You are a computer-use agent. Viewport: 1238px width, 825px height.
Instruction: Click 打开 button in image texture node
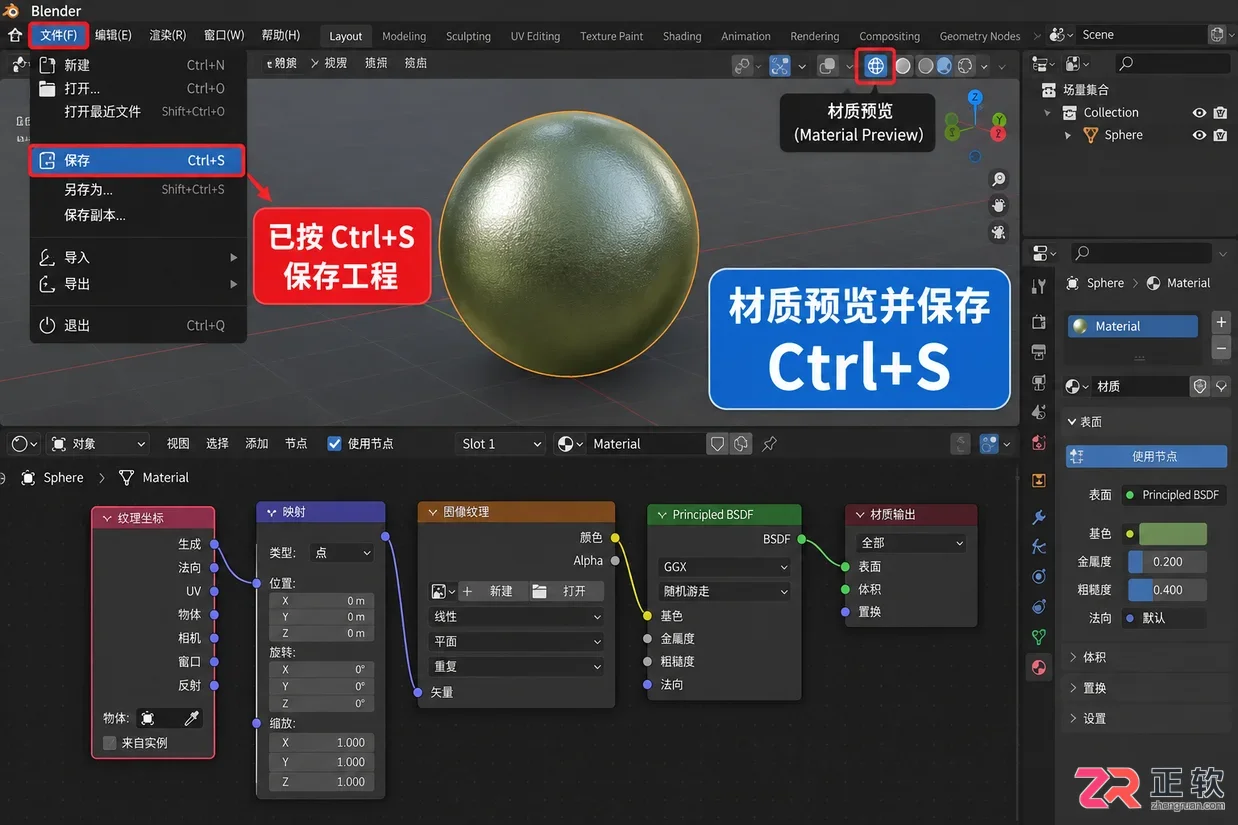pyautogui.click(x=565, y=591)
